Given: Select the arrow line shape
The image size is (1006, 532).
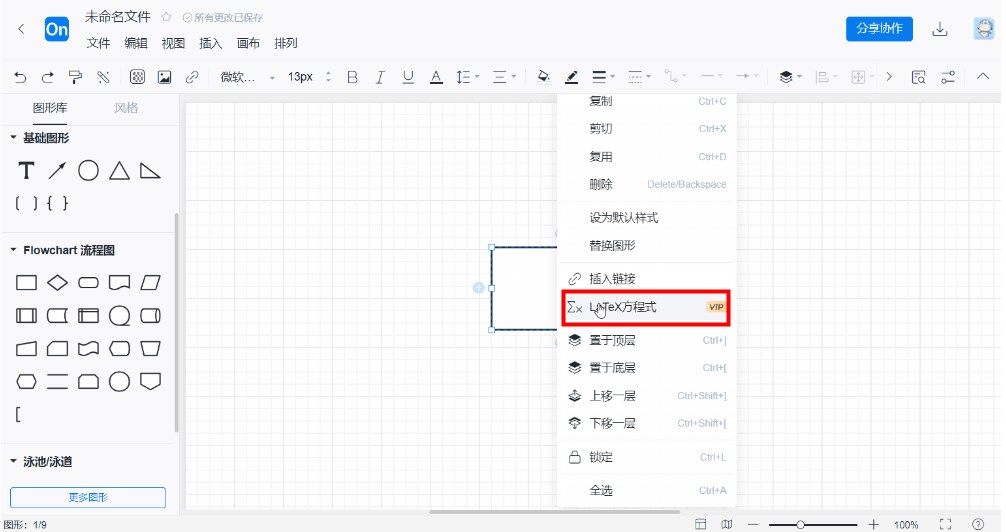Looking at the screenshot, I should pos(57,171).
